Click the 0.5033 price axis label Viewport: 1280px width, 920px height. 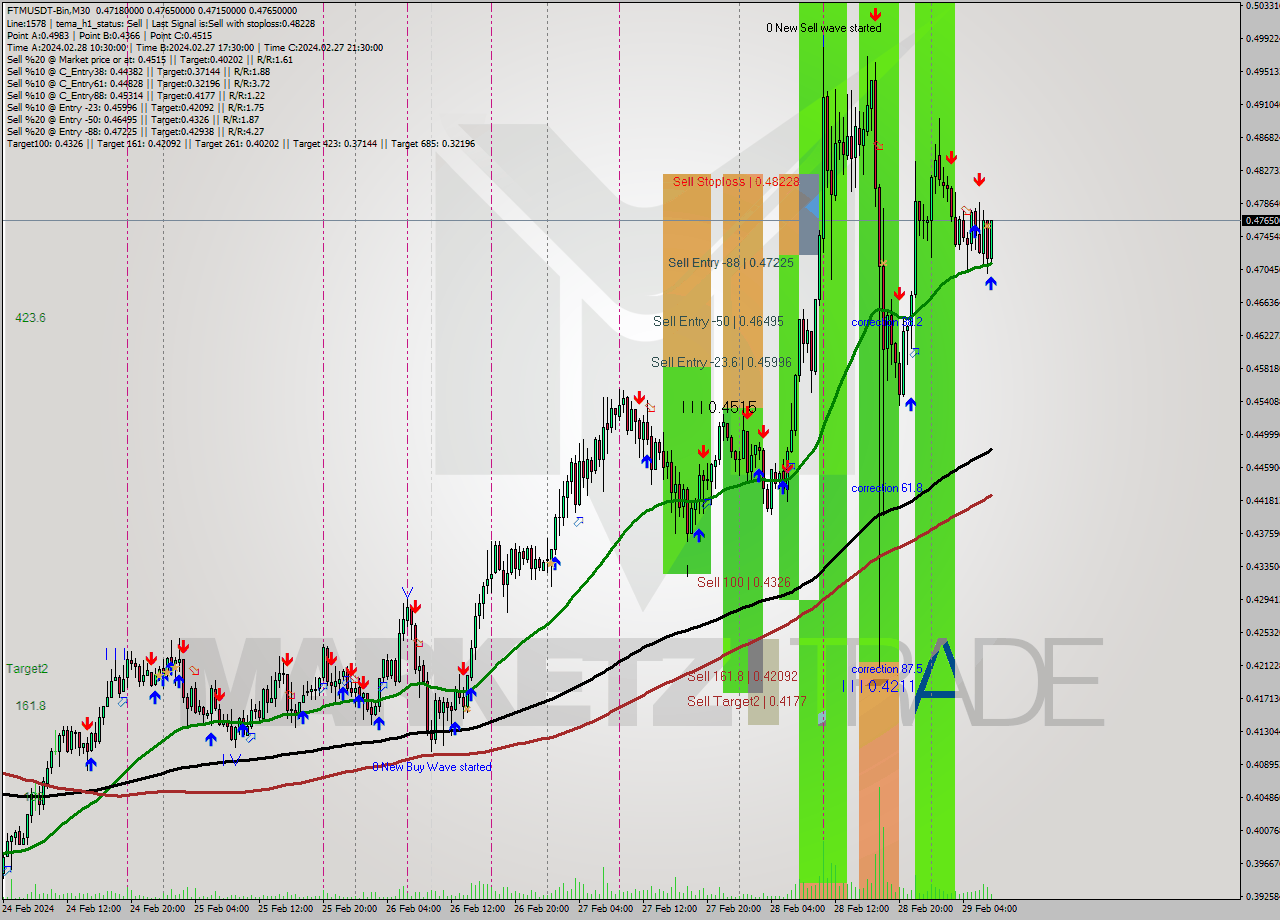point(1261,6)
